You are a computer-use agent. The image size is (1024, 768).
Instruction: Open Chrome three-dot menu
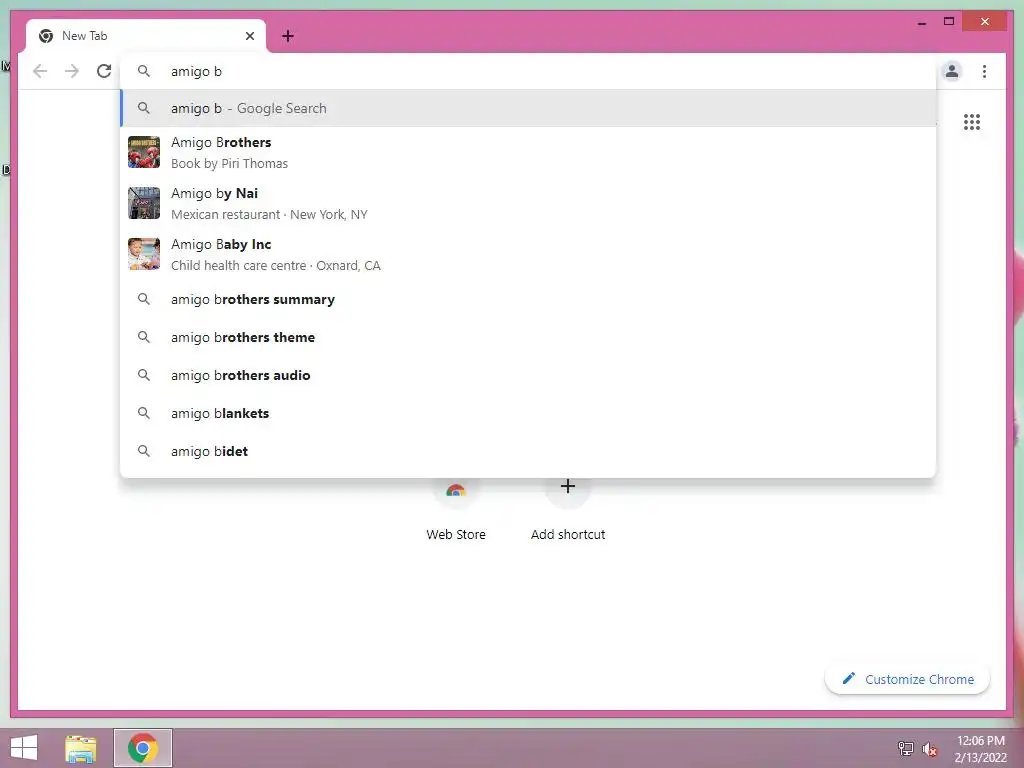[984, 71]
